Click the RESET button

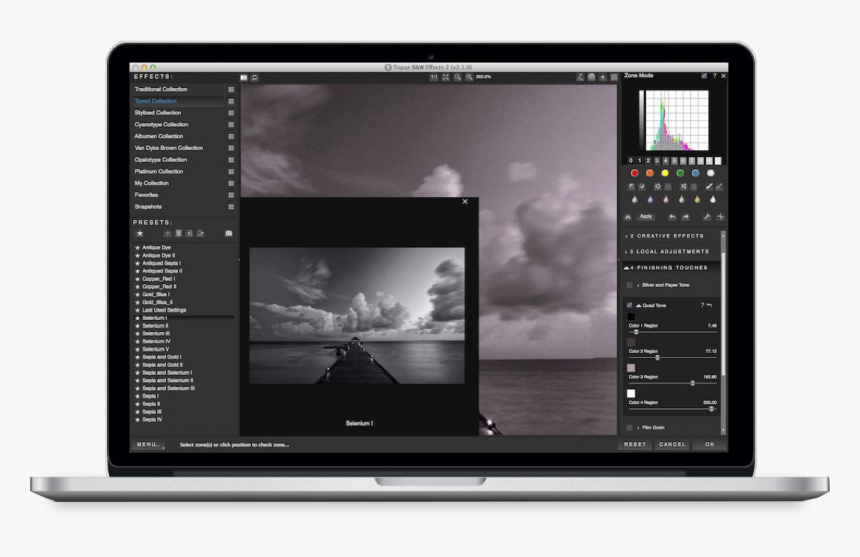pyautogui.click(x=635, y=445)
